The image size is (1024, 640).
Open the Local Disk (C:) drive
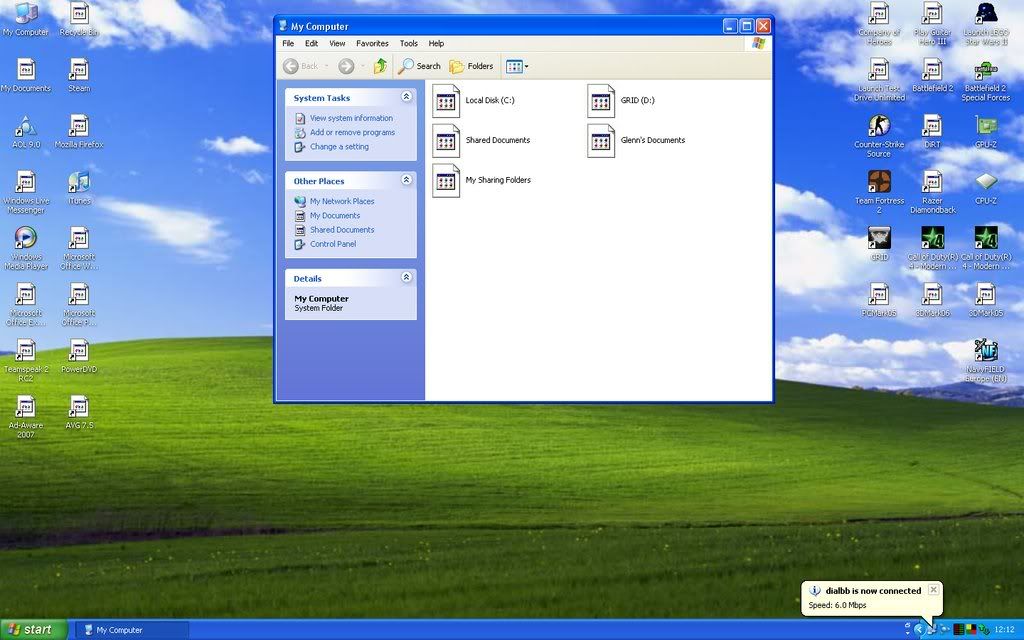[x=473, y=101]
